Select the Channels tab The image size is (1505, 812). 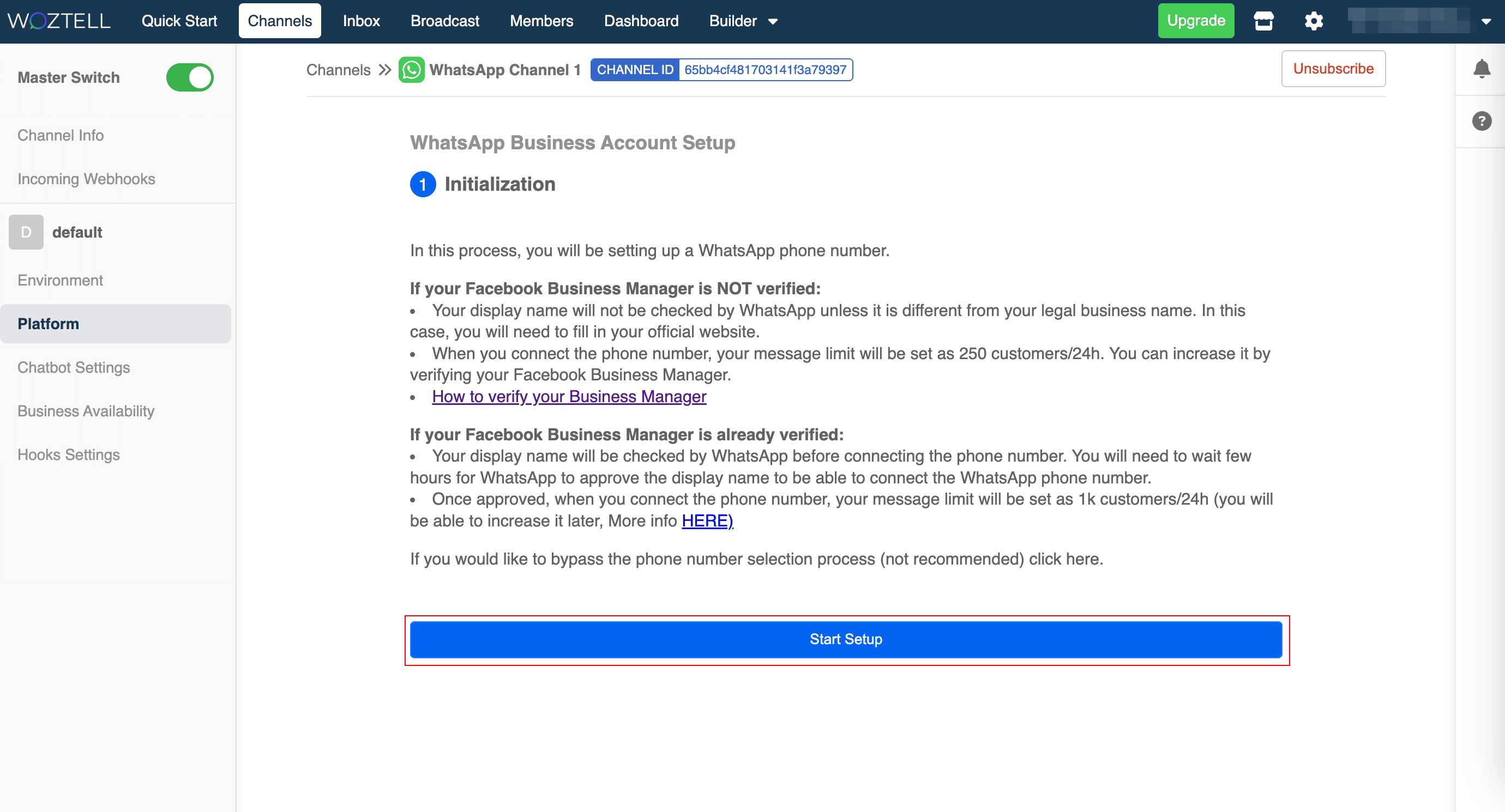click(x=280, y=21)
